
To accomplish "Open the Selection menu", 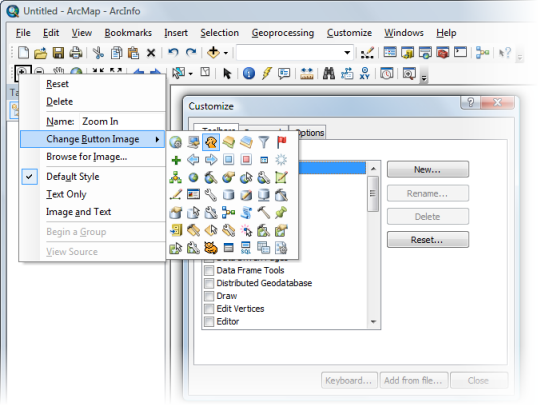I will tap(220, 33).
